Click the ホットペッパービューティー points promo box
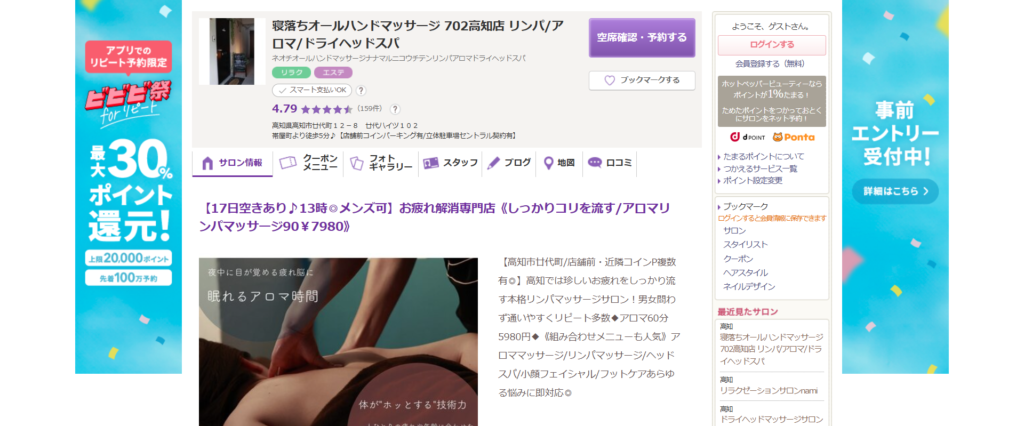 pos(772,101)
